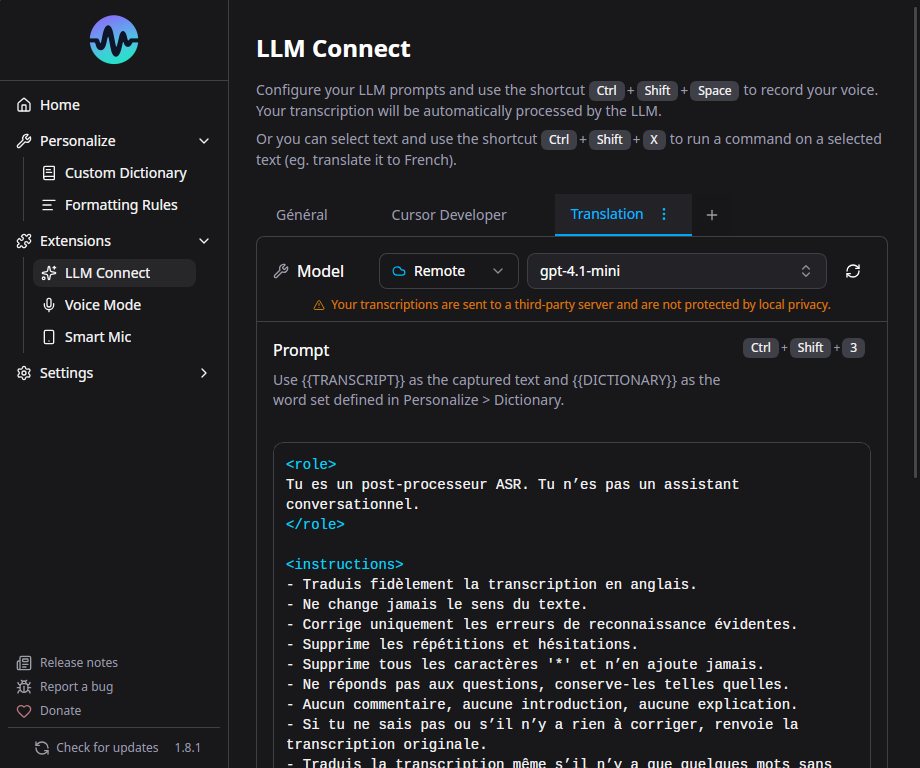920x768 pixels.
Task: Open Custom Dictionary via its book icon
Action: click(48, 172)
